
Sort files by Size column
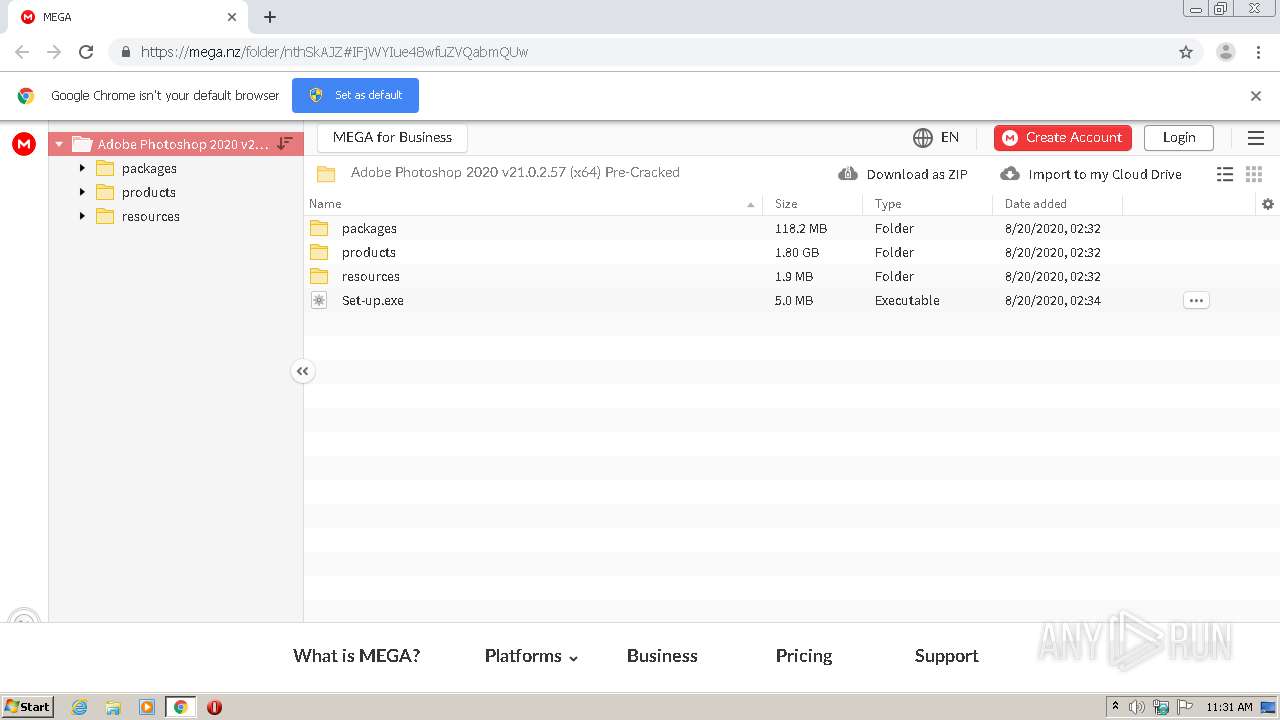[x=812, y=204]
